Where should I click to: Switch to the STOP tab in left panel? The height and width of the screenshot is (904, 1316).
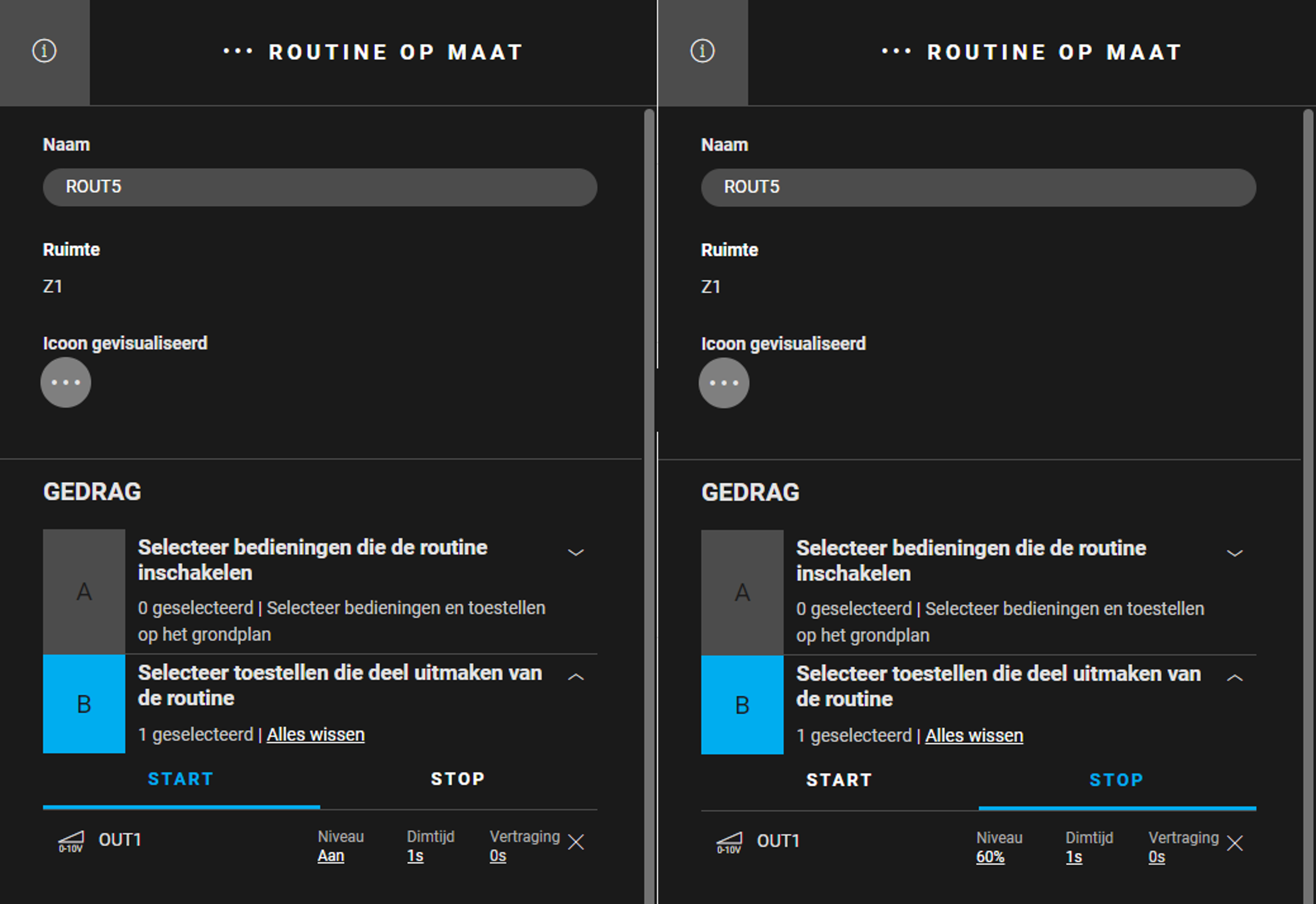[458, 780]
